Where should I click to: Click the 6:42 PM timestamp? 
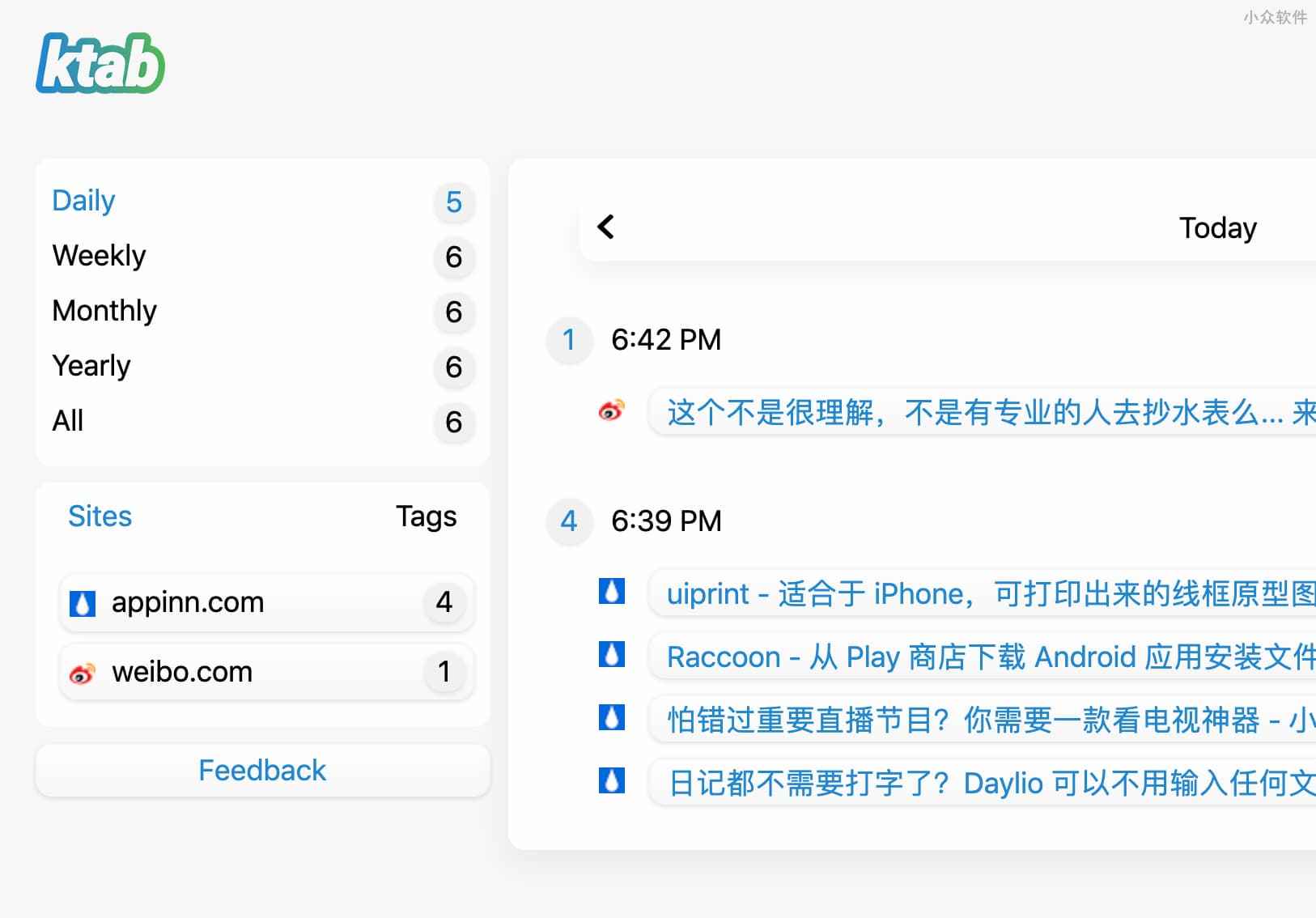pos(666,340)
